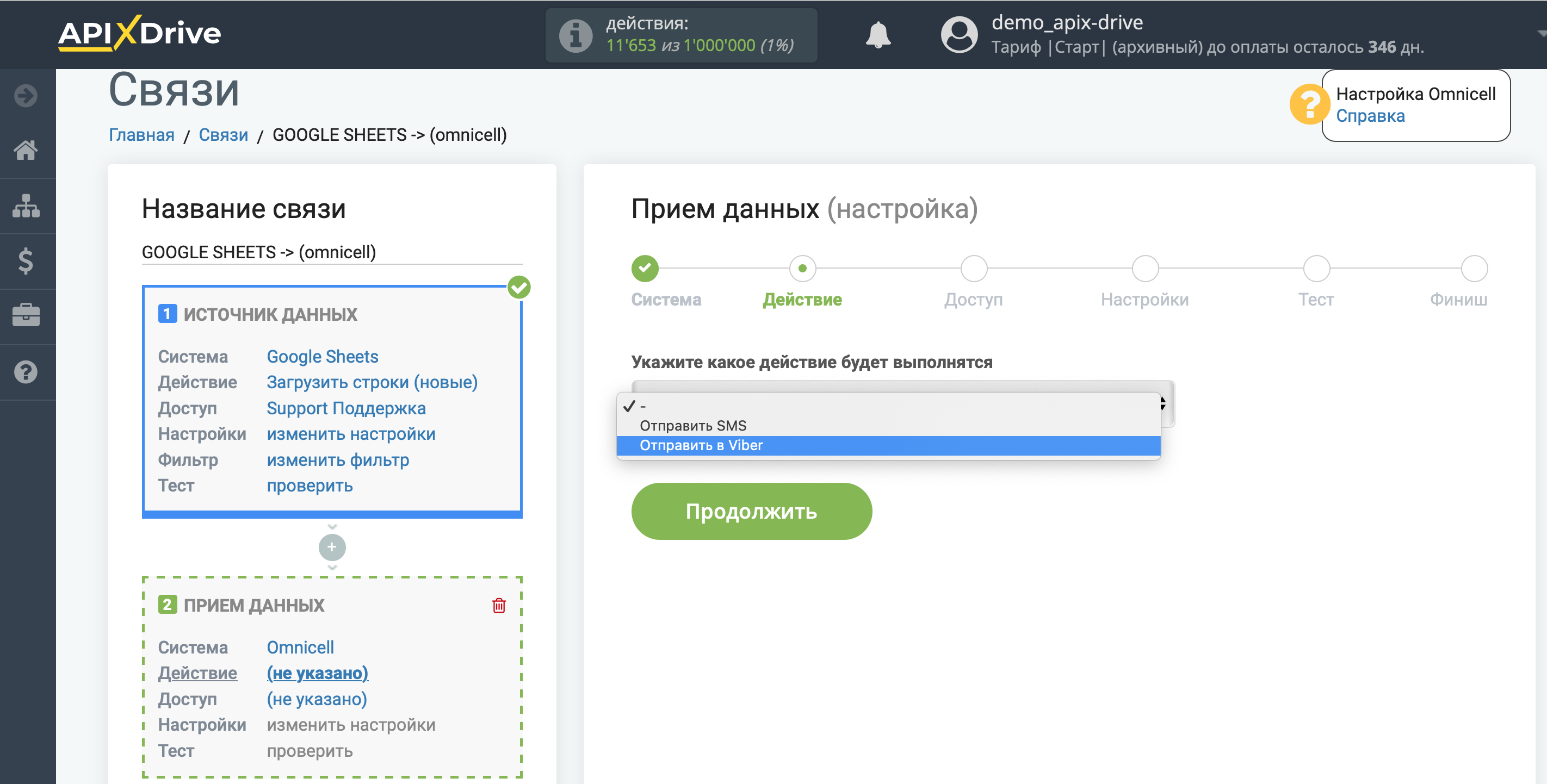This screenshot has width=1547, height=784.
Task: Open connections sitemap icon in sidebar
Action: point(26,206)
